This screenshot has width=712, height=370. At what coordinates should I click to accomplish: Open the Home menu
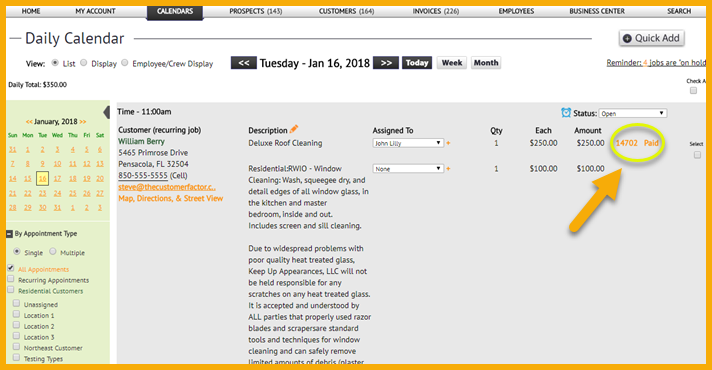pyautogui.click(x=31, y=11)
